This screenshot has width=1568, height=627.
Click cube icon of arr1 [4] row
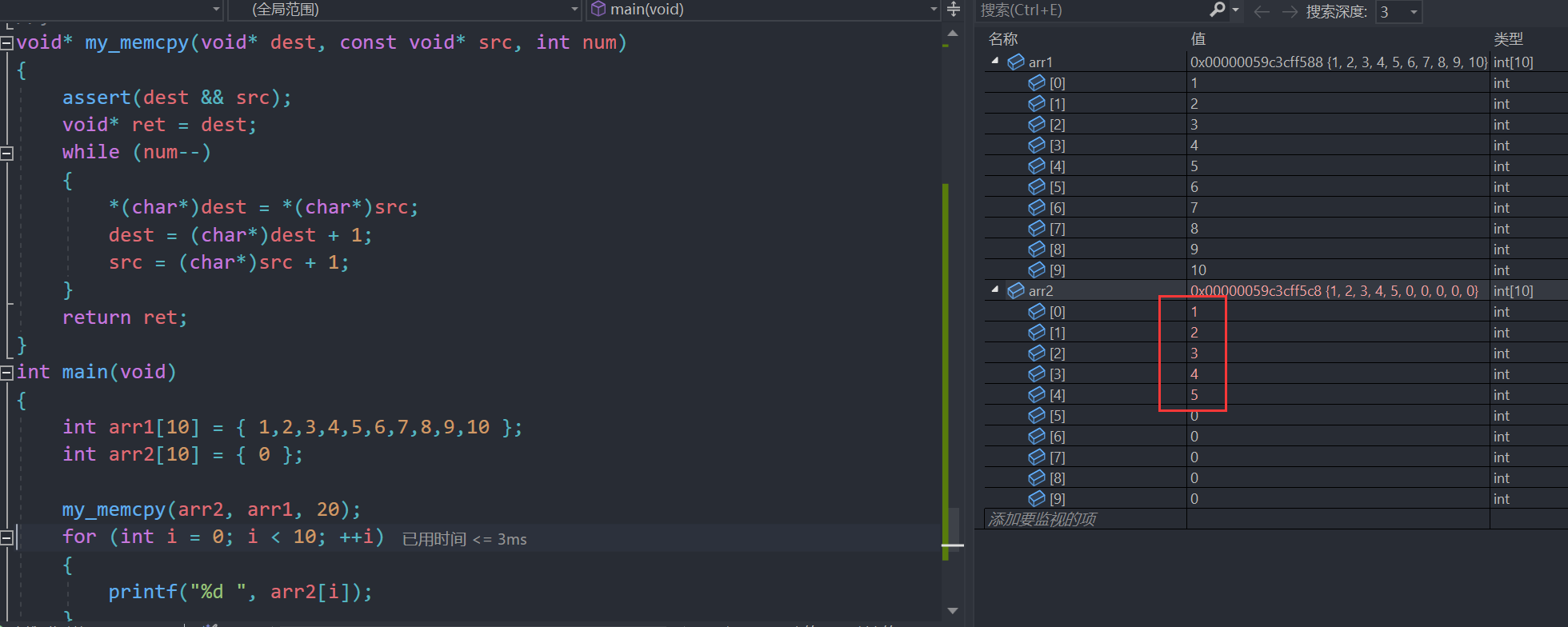coord(1037,166)
